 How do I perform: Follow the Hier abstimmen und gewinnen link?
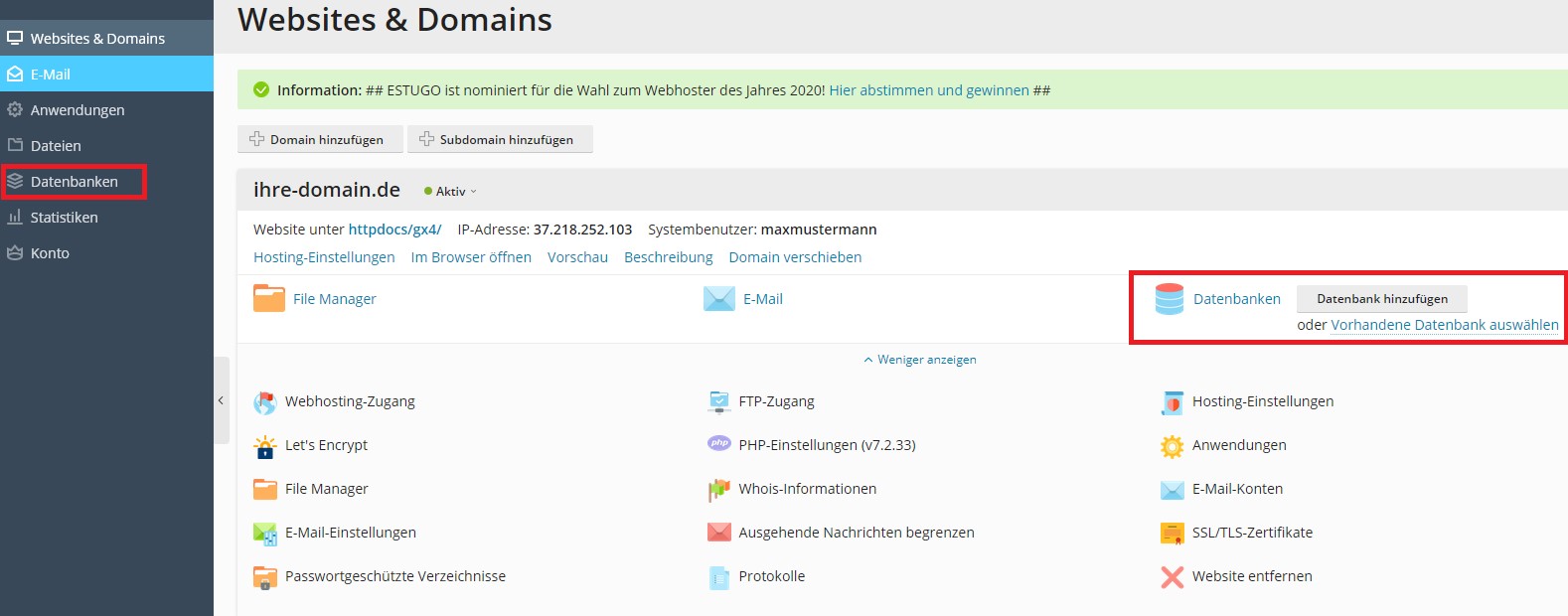(929, 90)
